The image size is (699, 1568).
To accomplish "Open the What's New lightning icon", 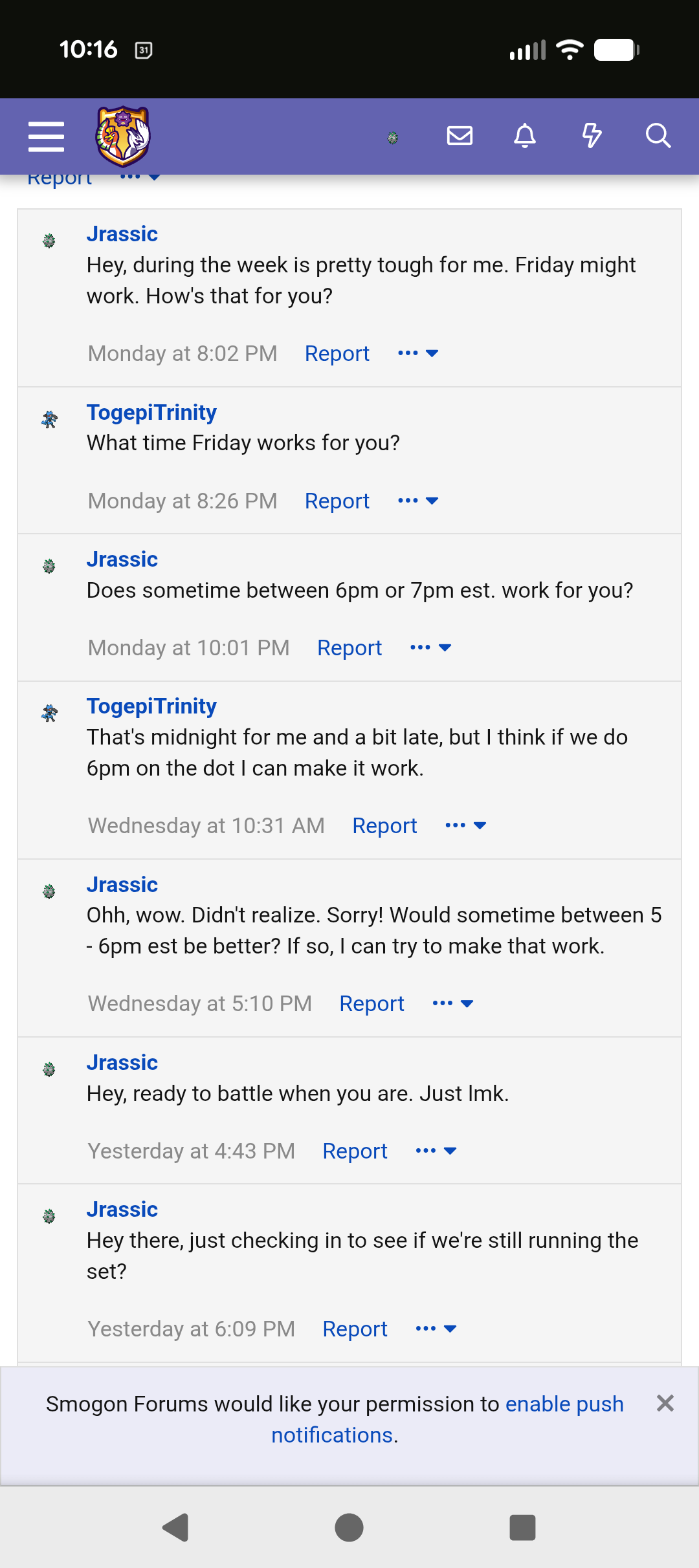I will coord(592,136).
